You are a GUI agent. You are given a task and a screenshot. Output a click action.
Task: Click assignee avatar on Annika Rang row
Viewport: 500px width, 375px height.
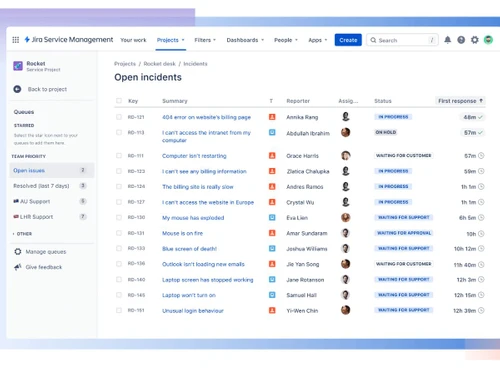tap(346, 117)
